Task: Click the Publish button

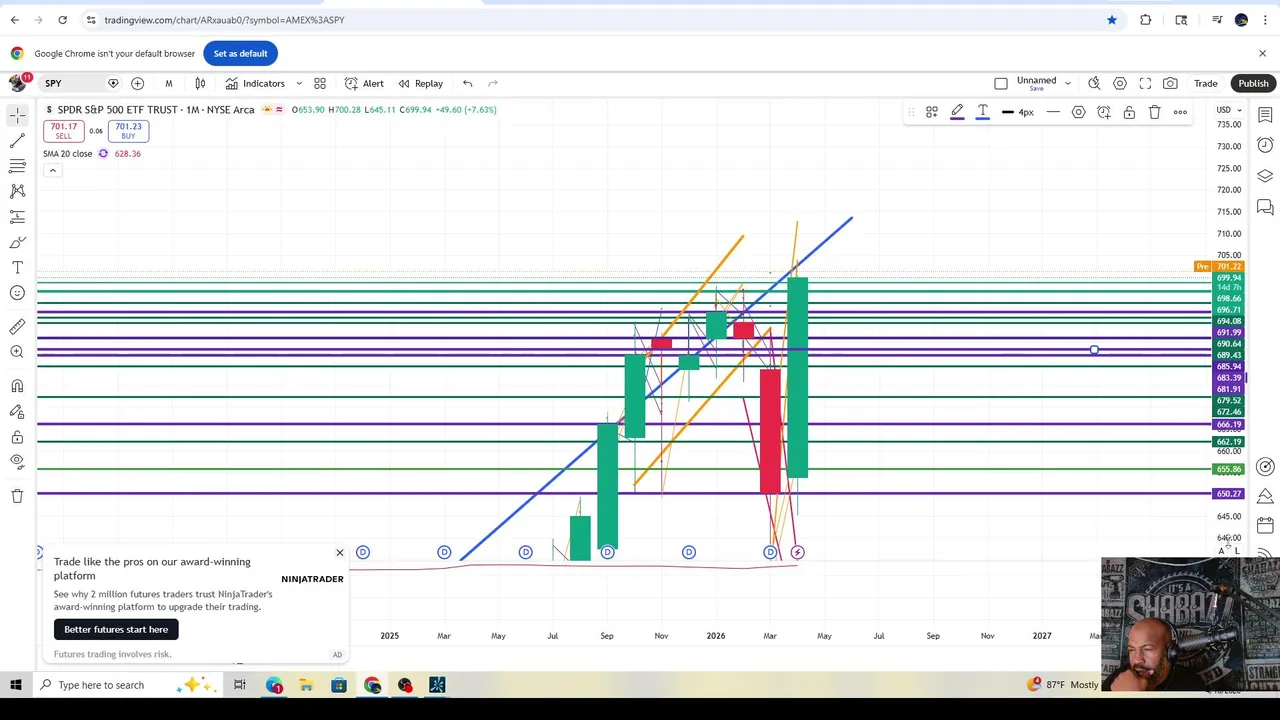Action: click(1253, 83)
